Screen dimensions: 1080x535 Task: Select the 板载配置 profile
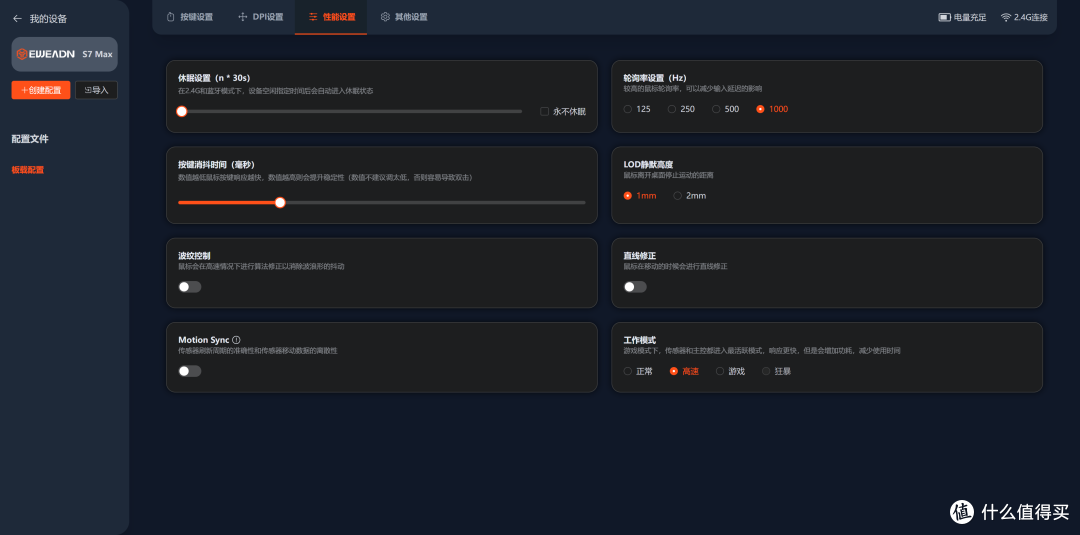(x=28, y=170)
